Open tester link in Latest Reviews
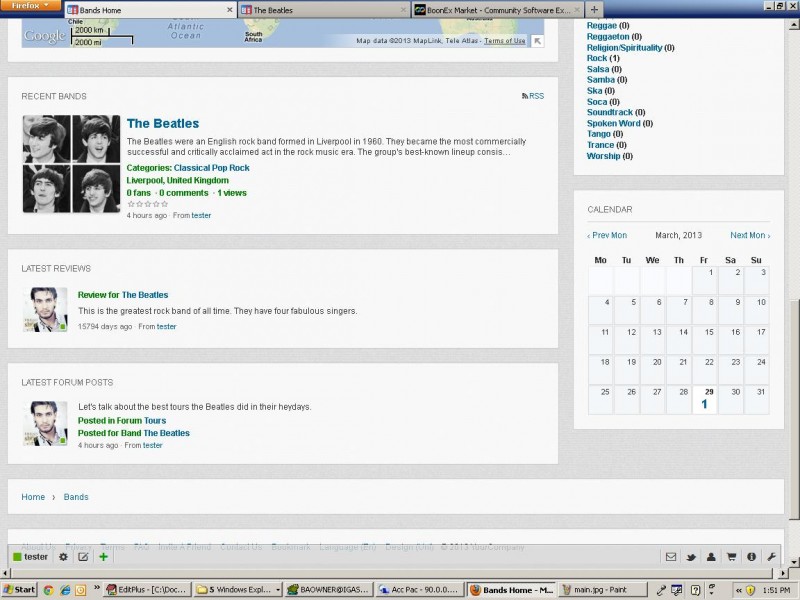The image size is (800, 600). click(x=166, y=327)
